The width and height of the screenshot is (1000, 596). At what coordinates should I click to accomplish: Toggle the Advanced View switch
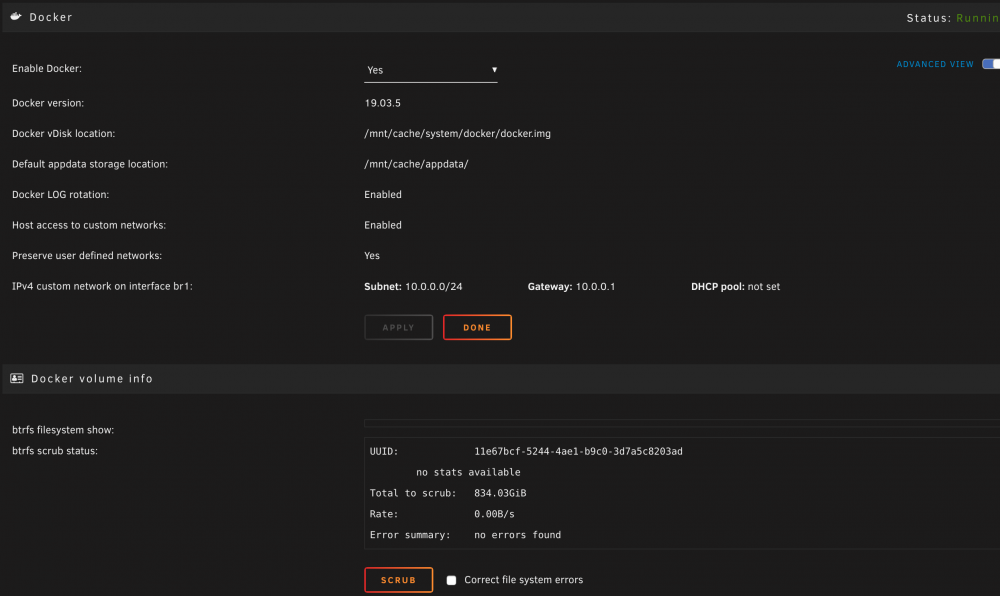click(x=990, y=64)
